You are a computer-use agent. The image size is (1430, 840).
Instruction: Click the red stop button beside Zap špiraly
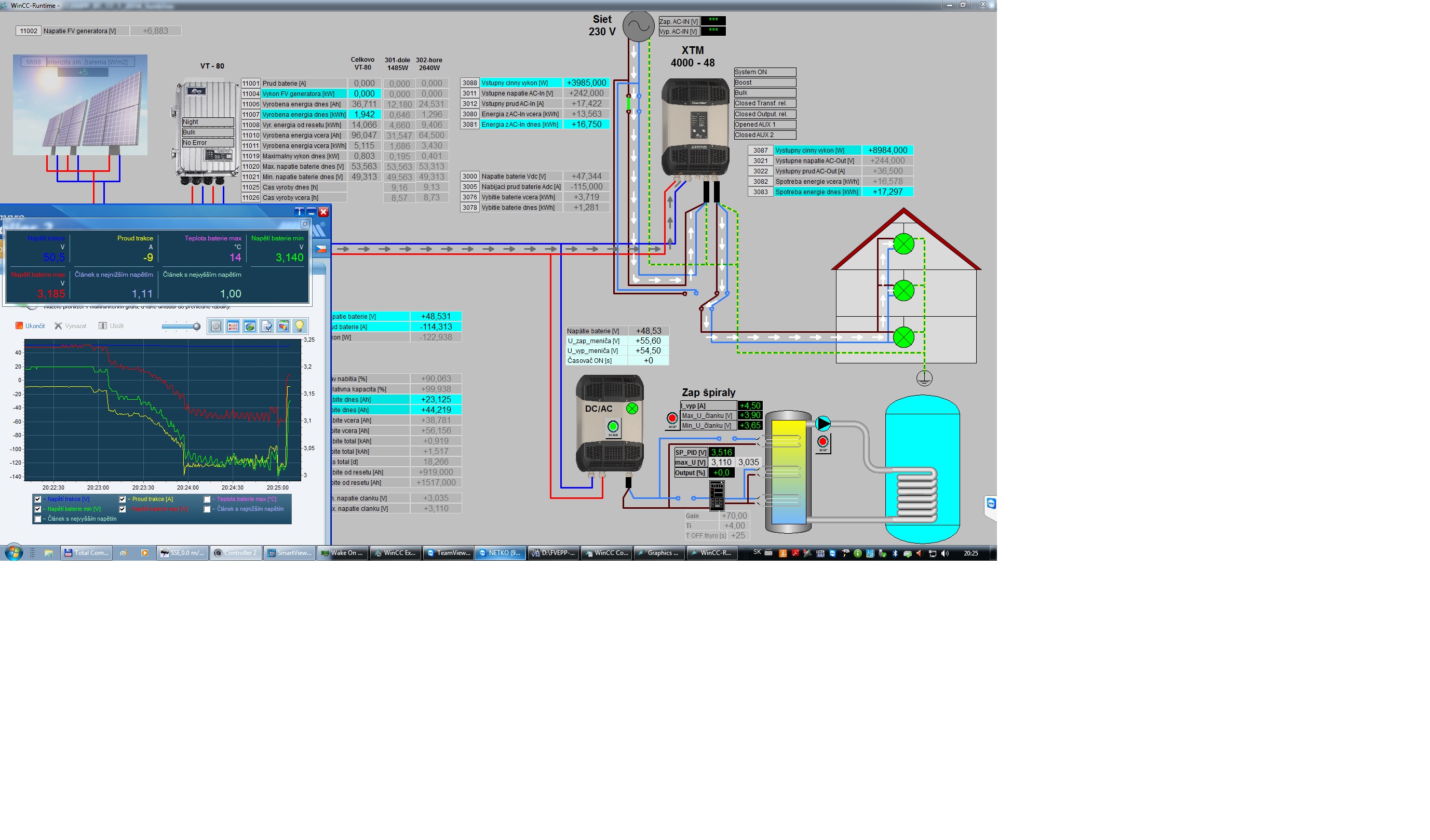672,418
